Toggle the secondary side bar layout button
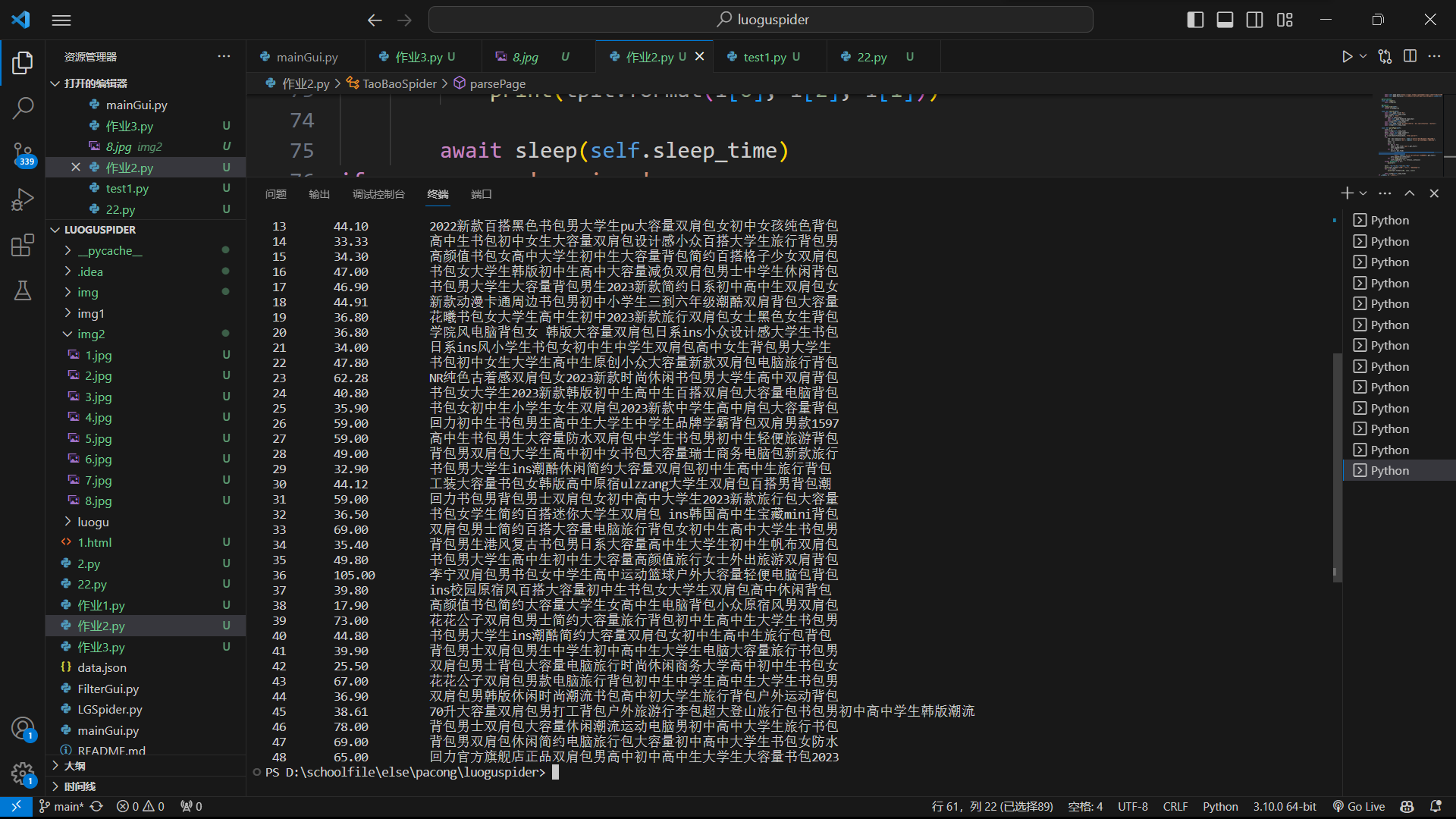 pyautogui.click(x=1254, y=20)
